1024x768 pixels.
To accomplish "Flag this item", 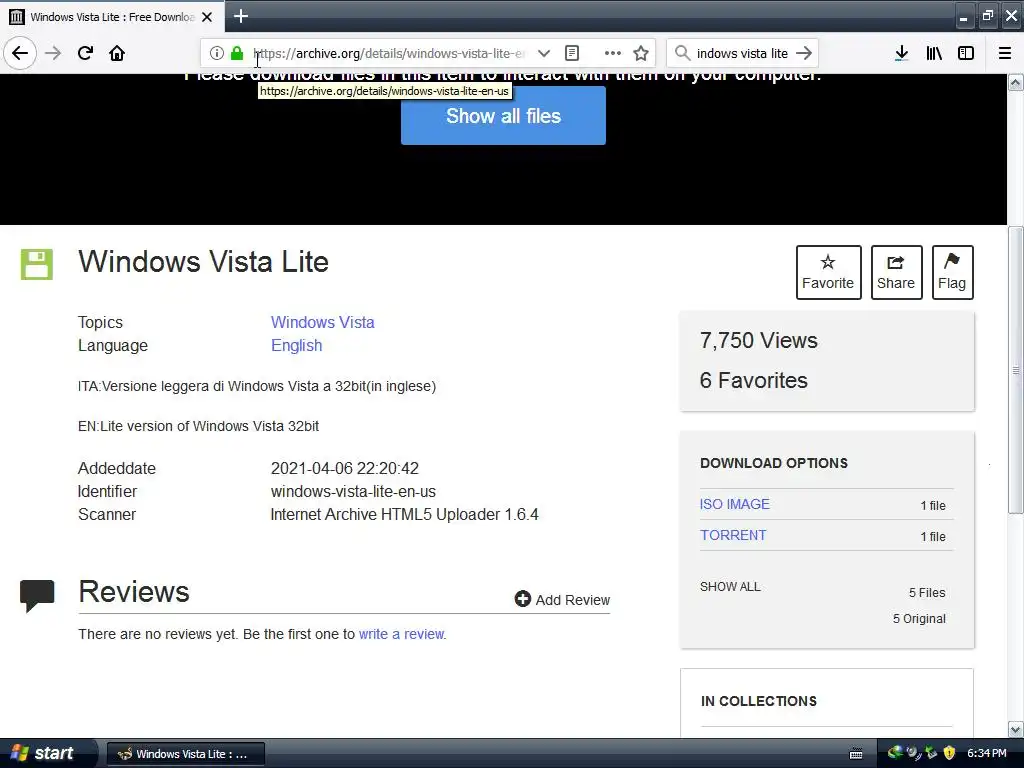I will 952,272.
